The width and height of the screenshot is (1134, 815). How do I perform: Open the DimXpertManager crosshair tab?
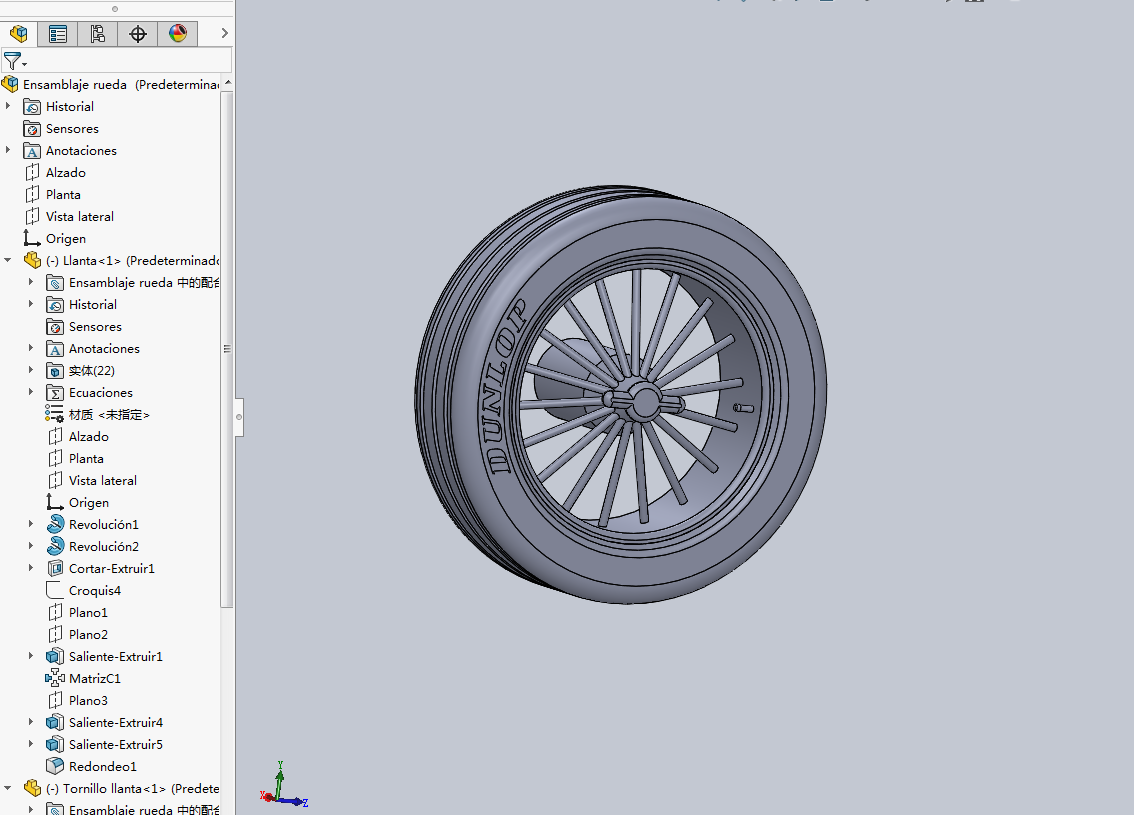[137, 33]
